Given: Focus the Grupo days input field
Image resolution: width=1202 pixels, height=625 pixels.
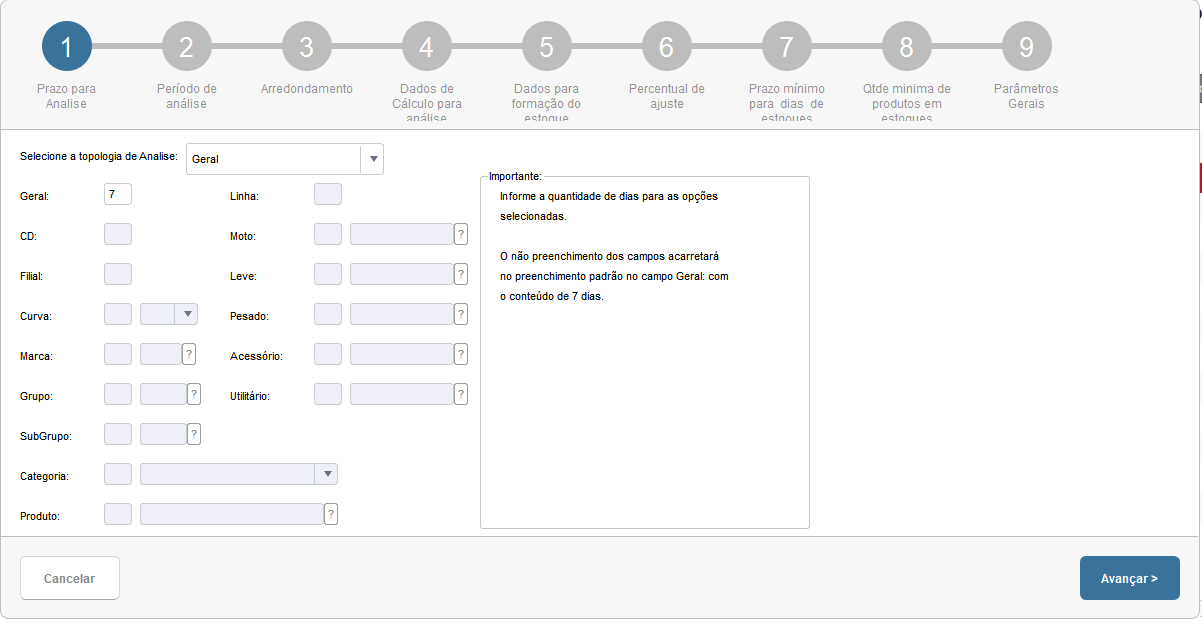Looking at the screenshot, I should (118, 394).
